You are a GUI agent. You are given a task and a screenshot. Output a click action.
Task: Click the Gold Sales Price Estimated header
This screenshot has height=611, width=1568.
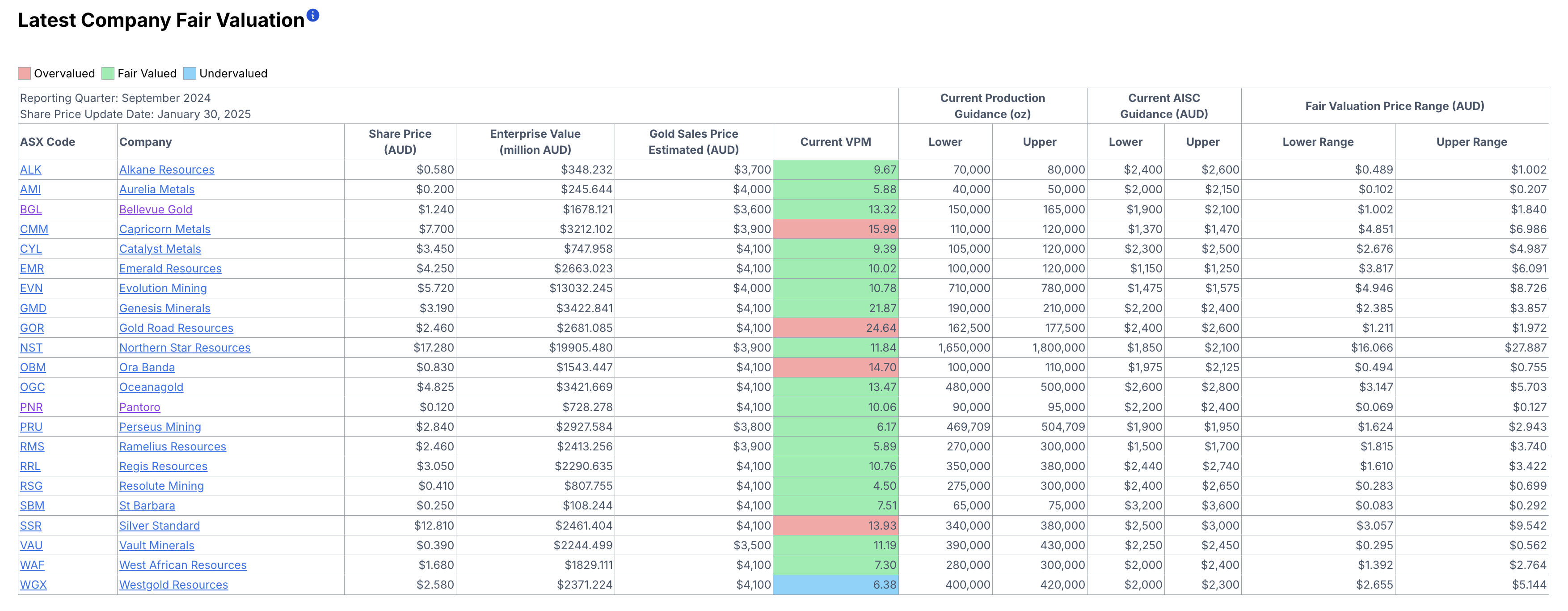pyautogui.click(x=693, y=142)
